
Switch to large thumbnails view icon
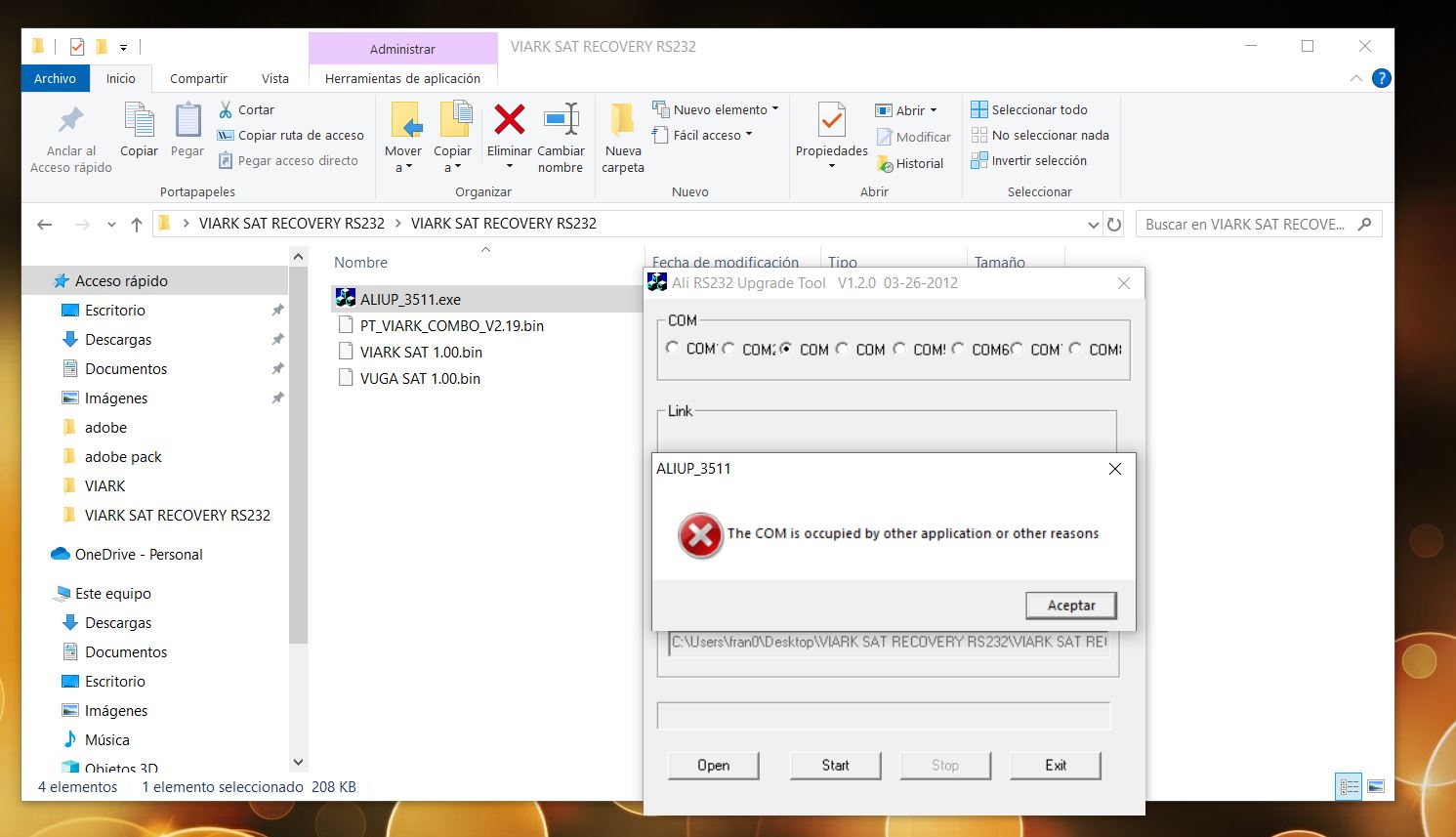(1375, 786)
